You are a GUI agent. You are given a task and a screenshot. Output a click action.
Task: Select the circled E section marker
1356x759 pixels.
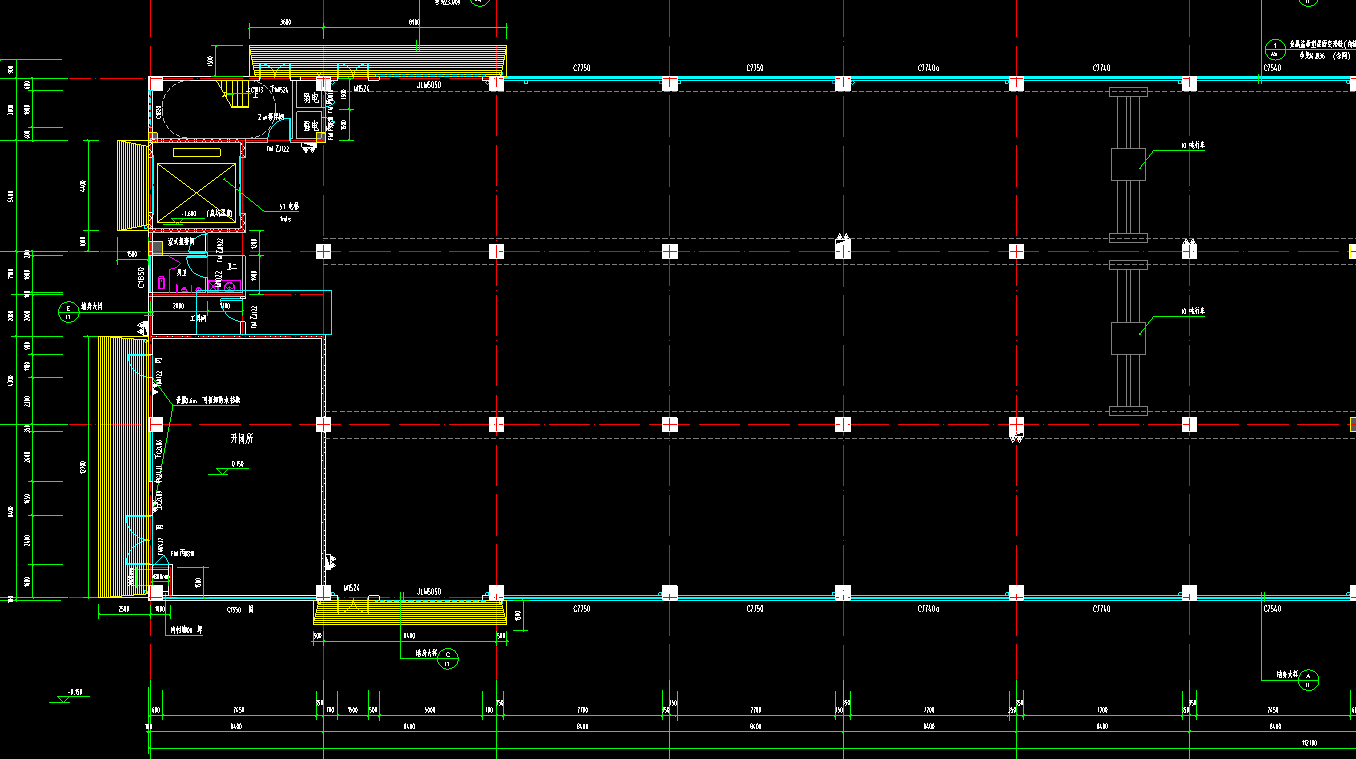coord(68,313)
